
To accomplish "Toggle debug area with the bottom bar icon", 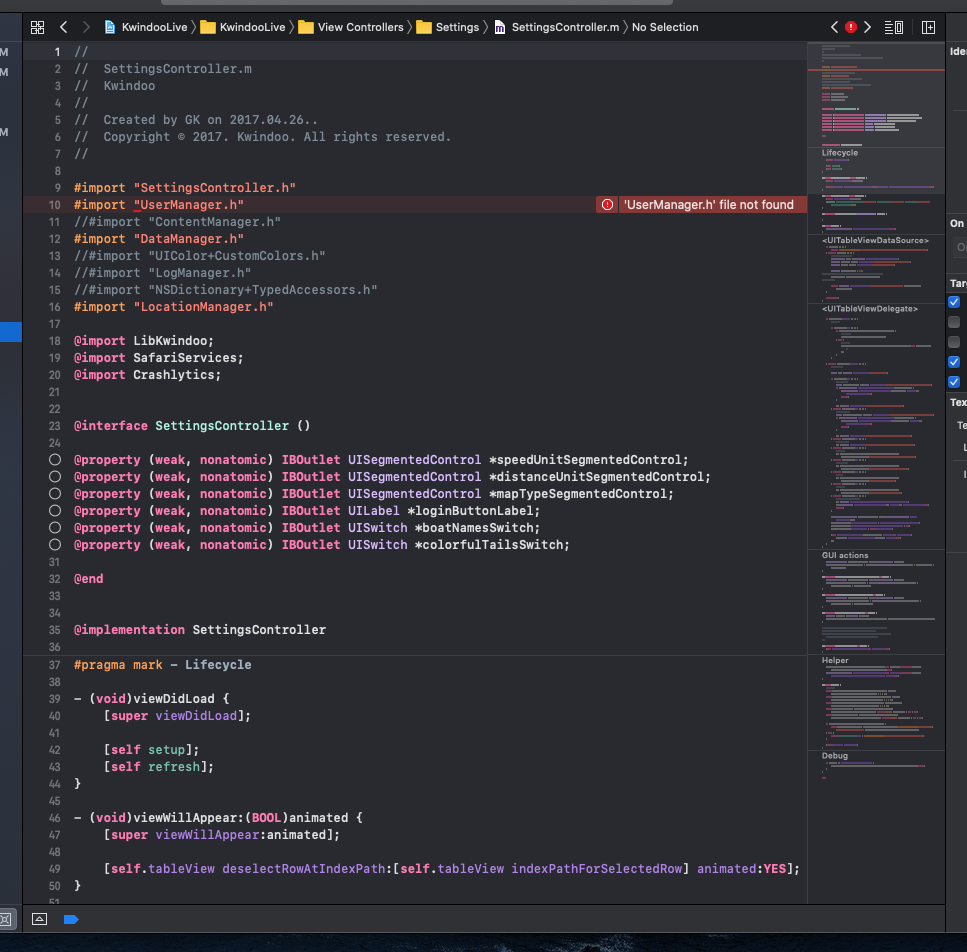I will [39, 919].
